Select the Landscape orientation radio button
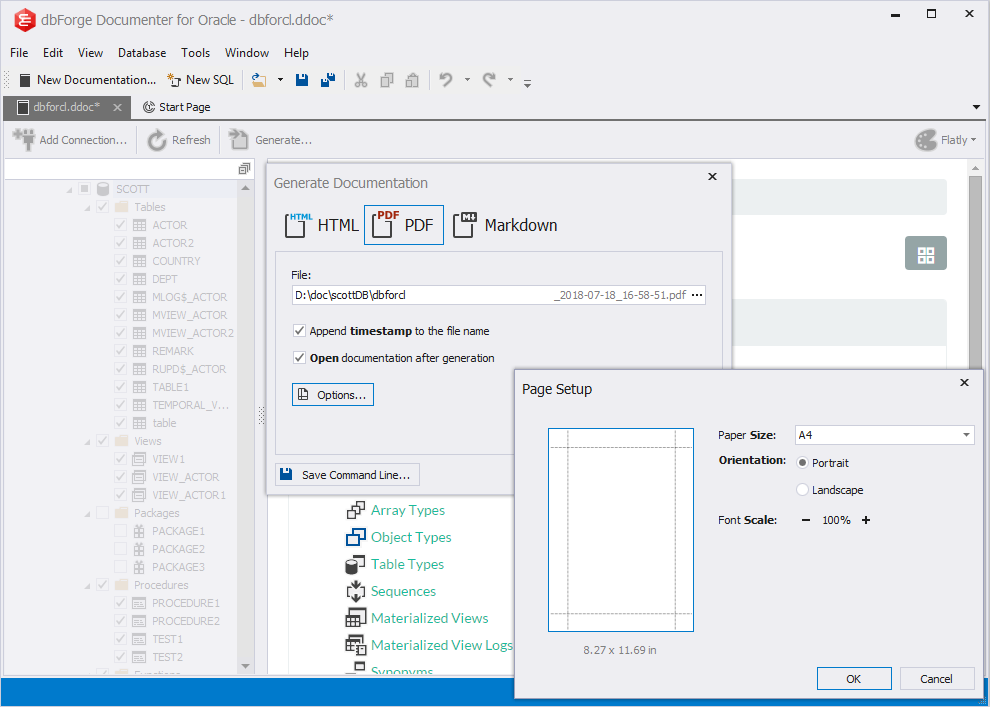This screenshot has height=707, width=990. [802, 490]
